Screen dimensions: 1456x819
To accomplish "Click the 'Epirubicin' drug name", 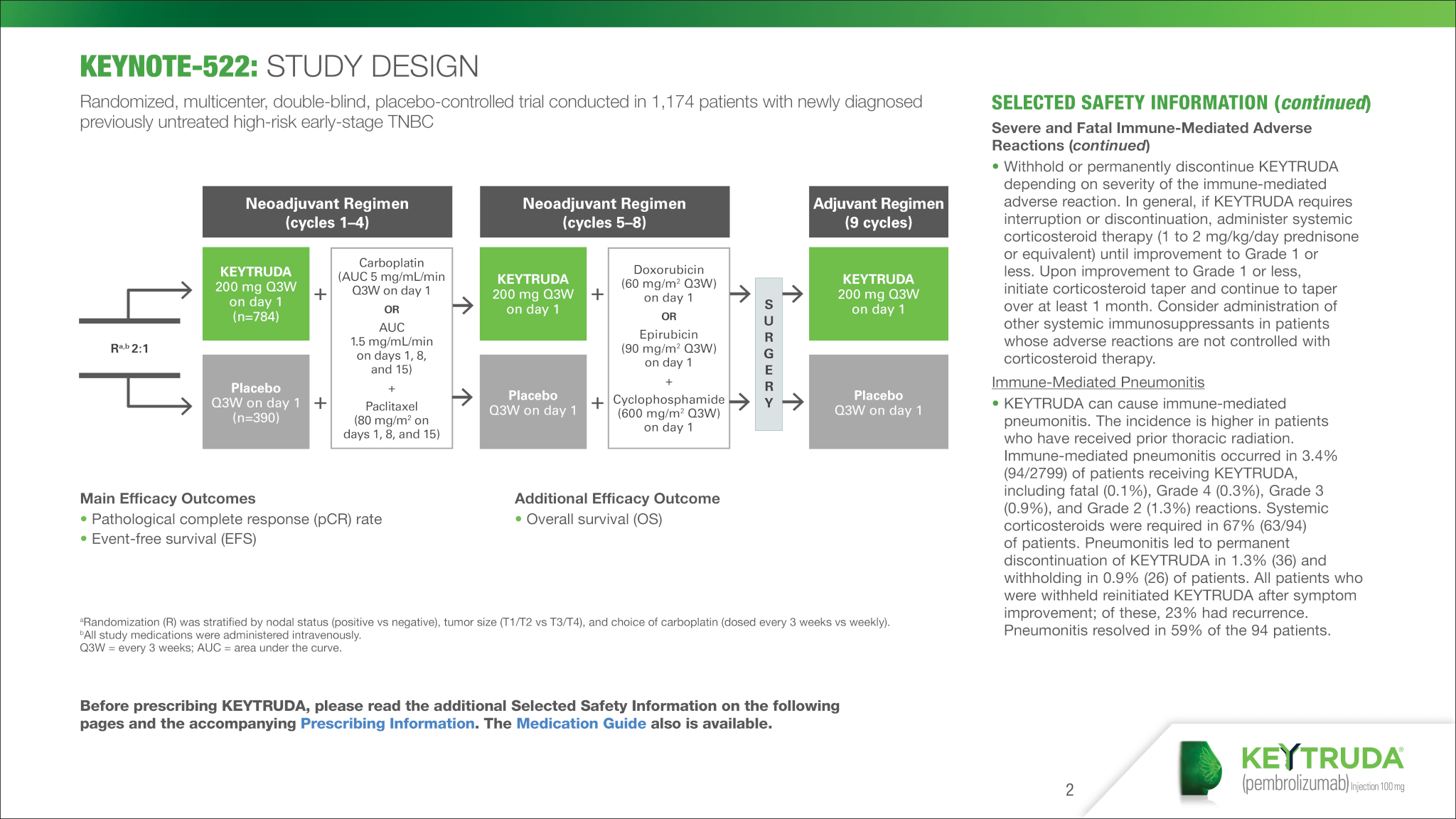I will coord(669,335).
